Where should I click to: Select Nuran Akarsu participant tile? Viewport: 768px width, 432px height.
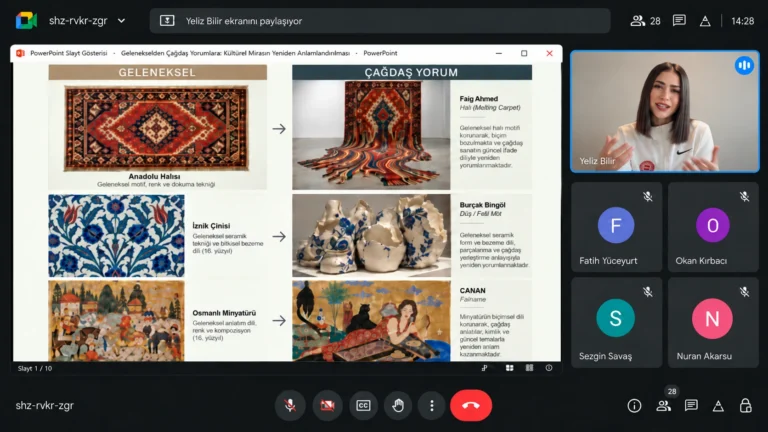coord(713,322)
